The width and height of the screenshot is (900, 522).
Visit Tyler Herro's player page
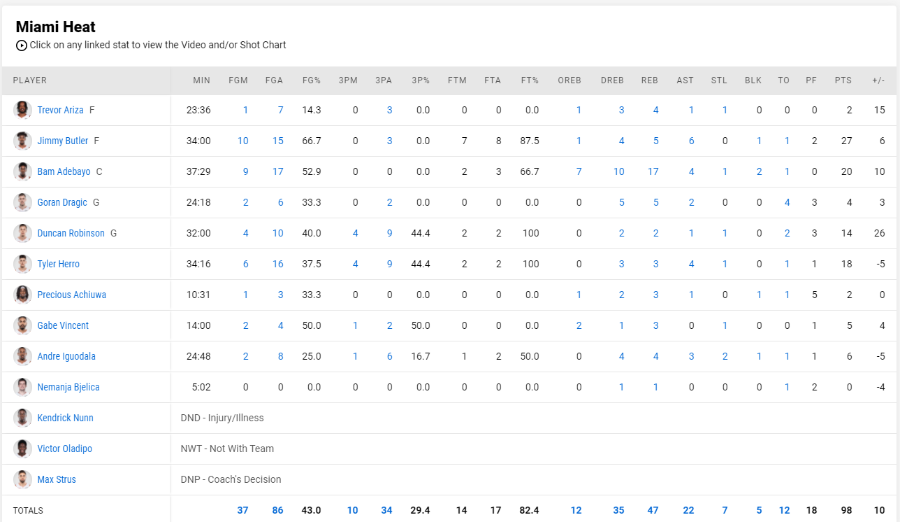[59, 264]
